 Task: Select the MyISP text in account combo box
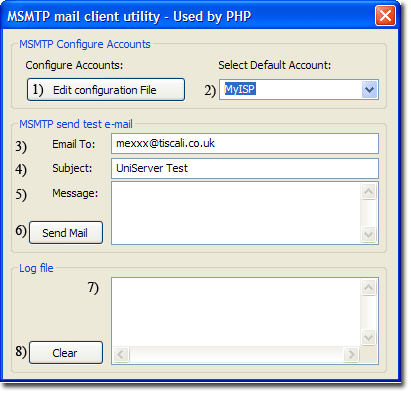pos(240,89)
